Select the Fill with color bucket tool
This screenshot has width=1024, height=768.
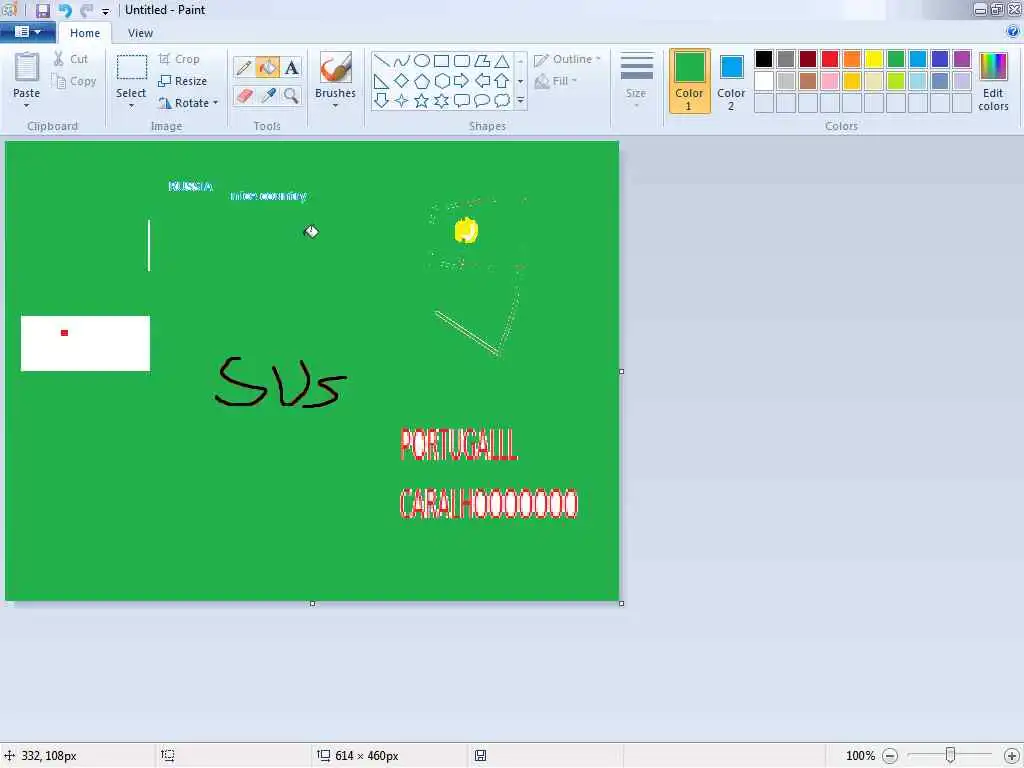pos(268,67)
